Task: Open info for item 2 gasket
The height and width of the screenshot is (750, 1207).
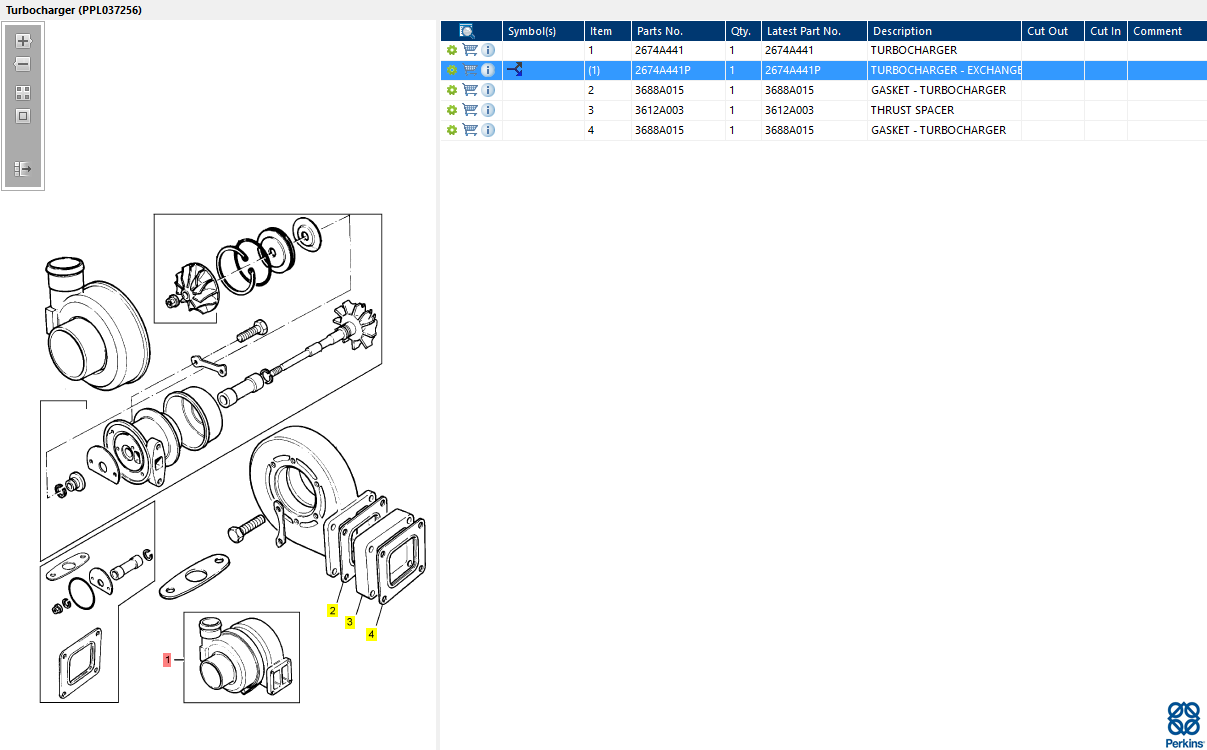Action: pyautogui.click(x=488, y=90)
